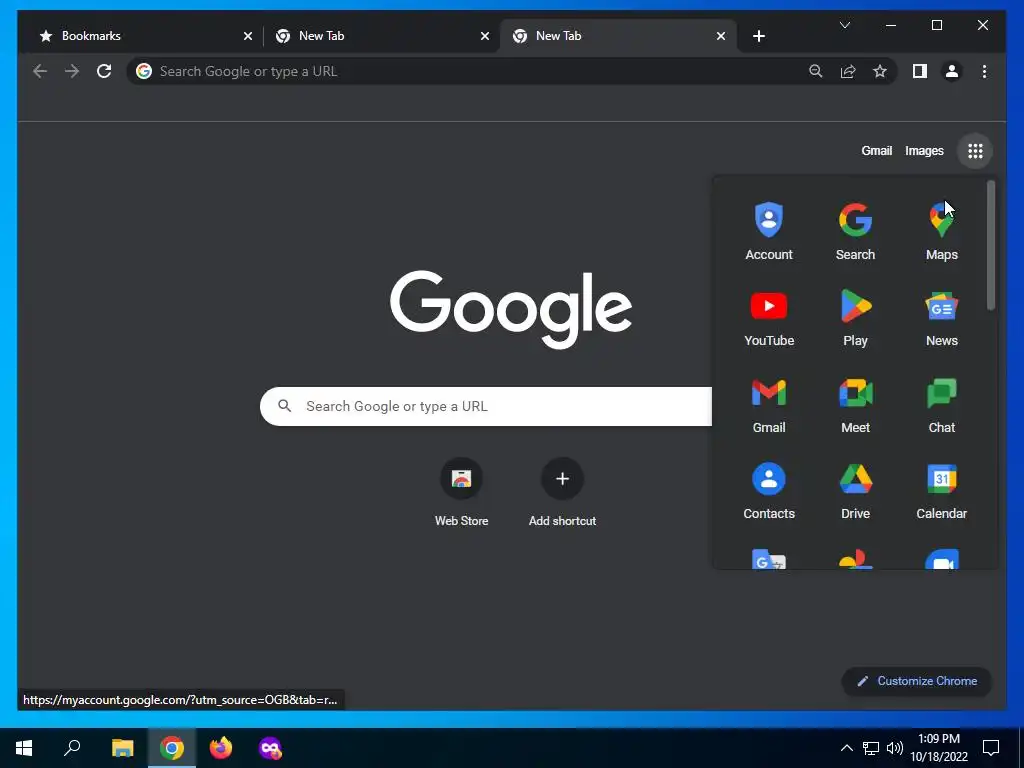This screenshot has height=768, width=1024.
Task: Click the Google search box on page
Action: pyautogui.click(x=486, y=406)
